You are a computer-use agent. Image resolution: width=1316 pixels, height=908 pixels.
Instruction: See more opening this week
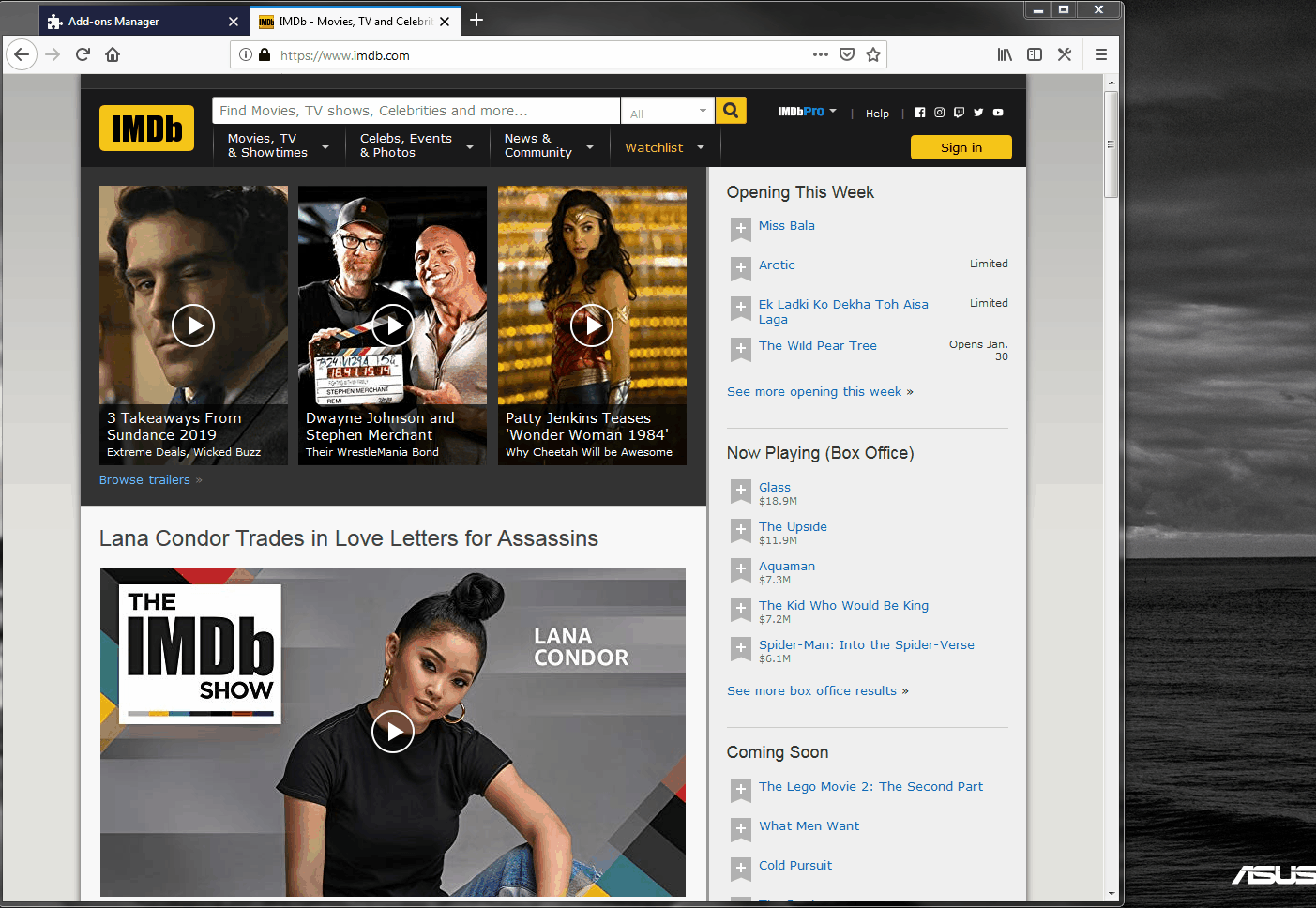820,391
